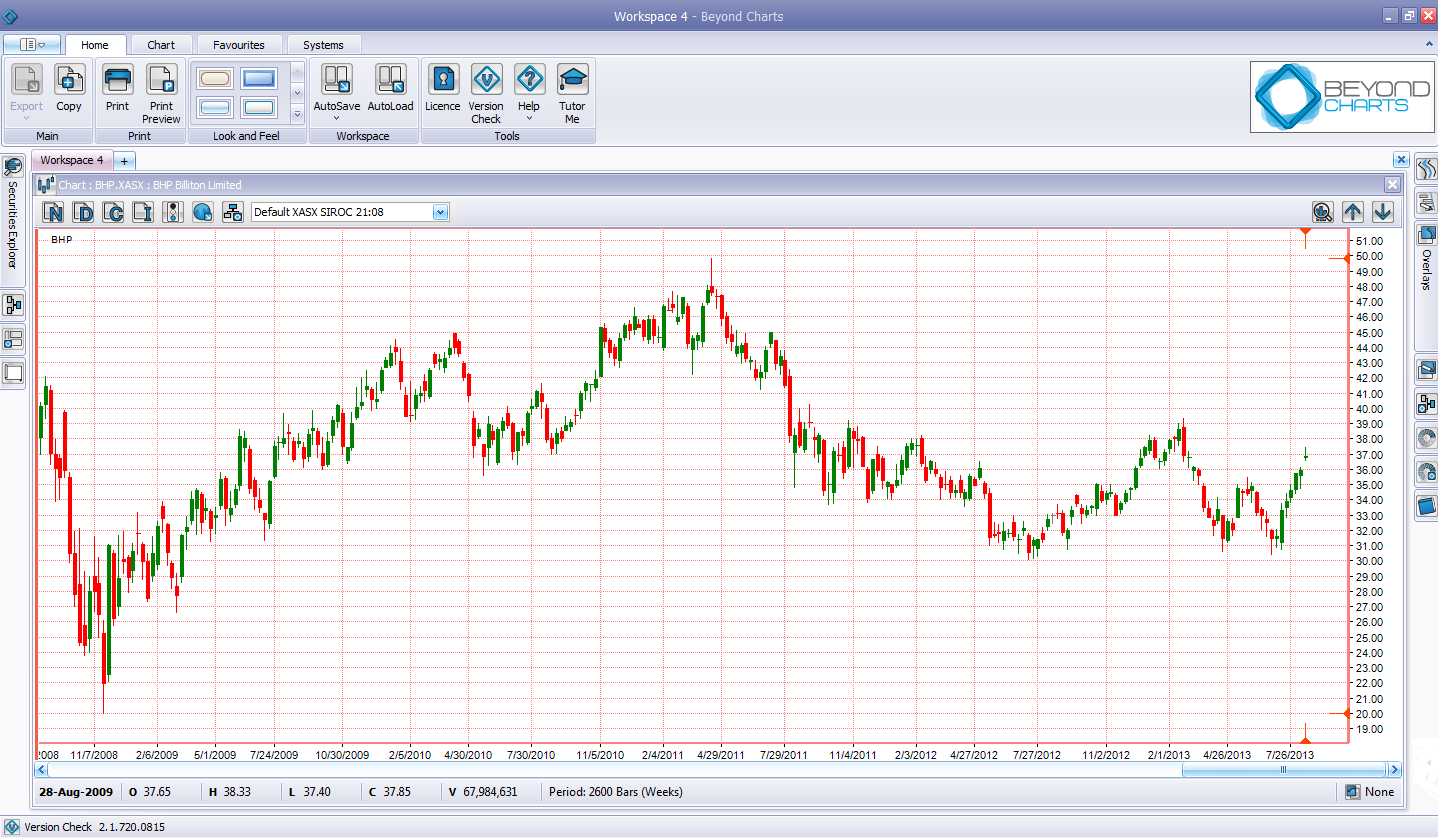Click the chart horizontal scrollbar thumb
This screenshot has height=838, width=1454.
click(x=1283, y=770)
